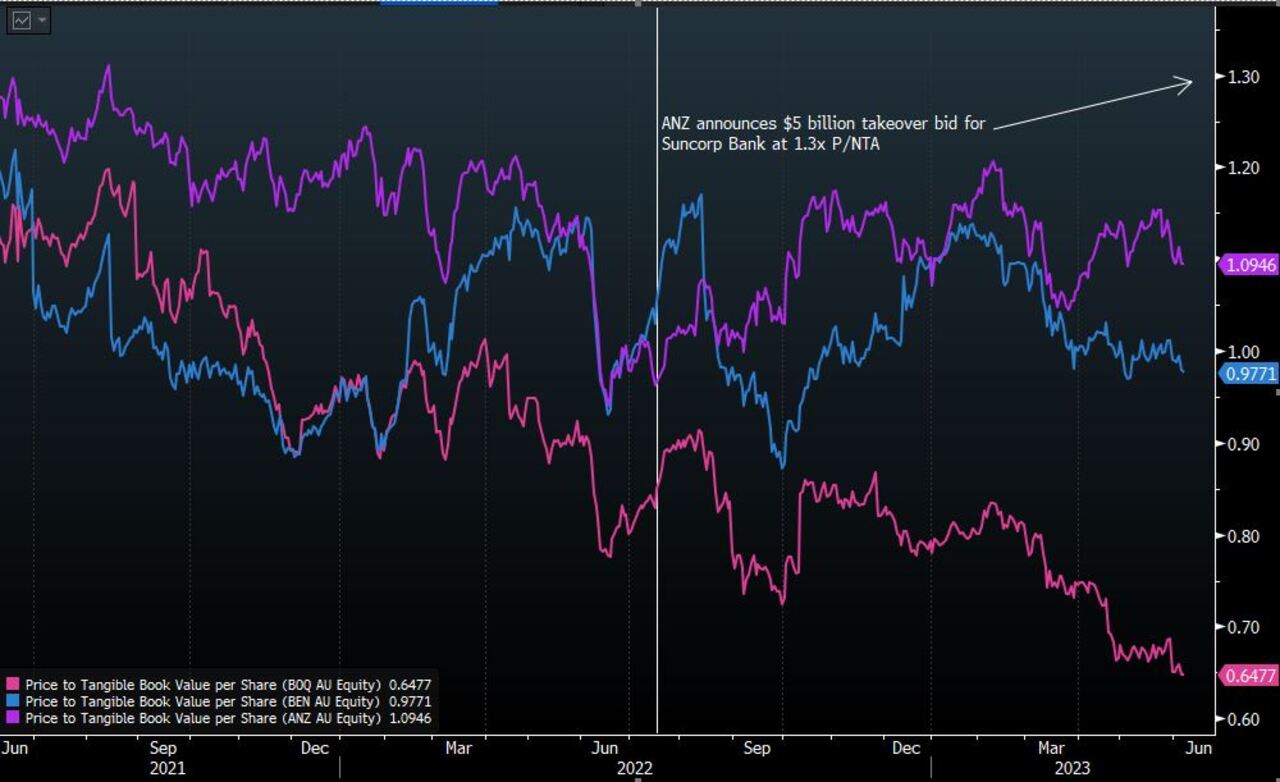The image size is (1280, 782).
Task: Open the chart type dropdown arrow
Action: [x=43, y=20]
